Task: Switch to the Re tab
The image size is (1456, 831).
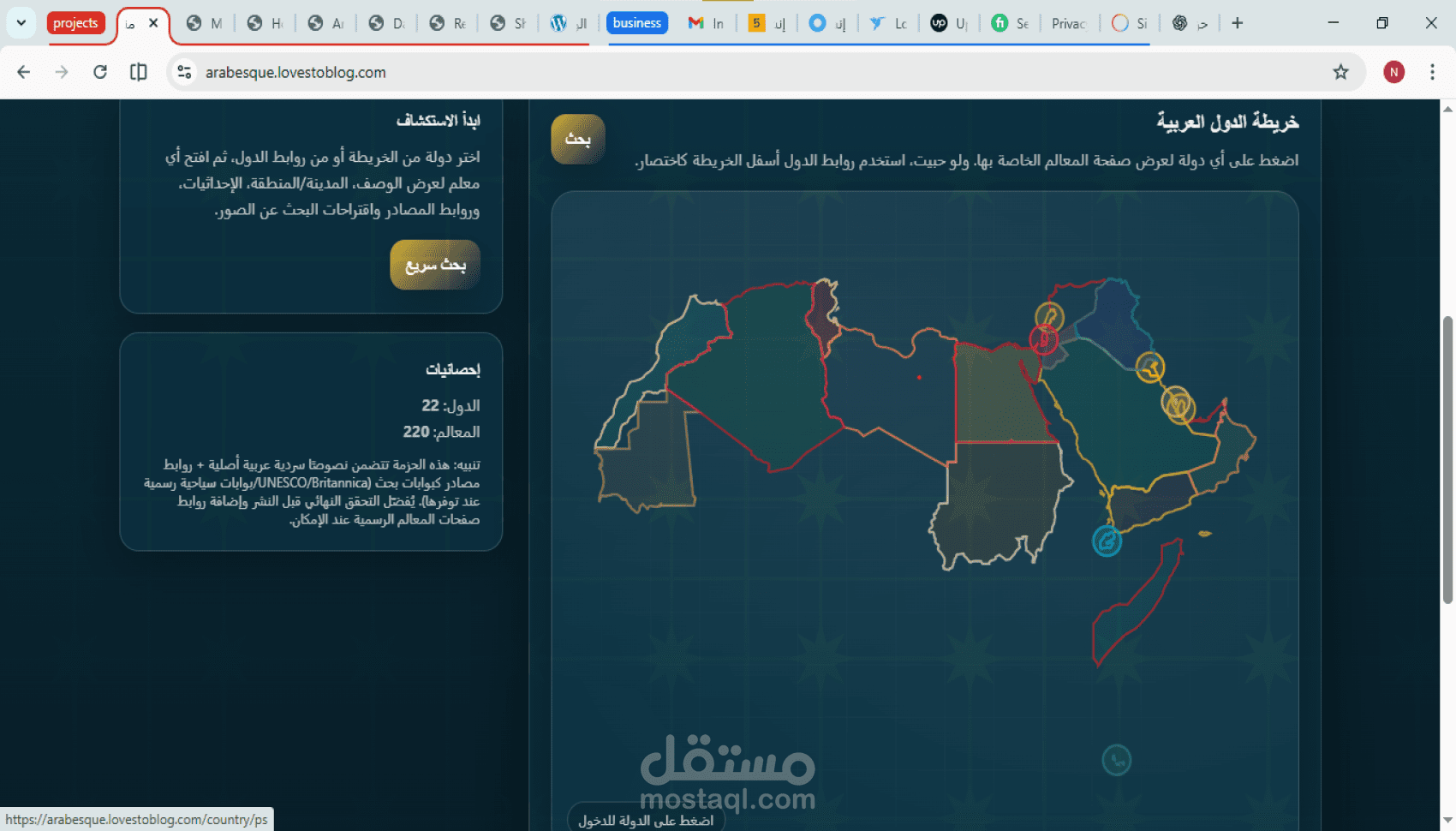Action: [x=448, y=23]
